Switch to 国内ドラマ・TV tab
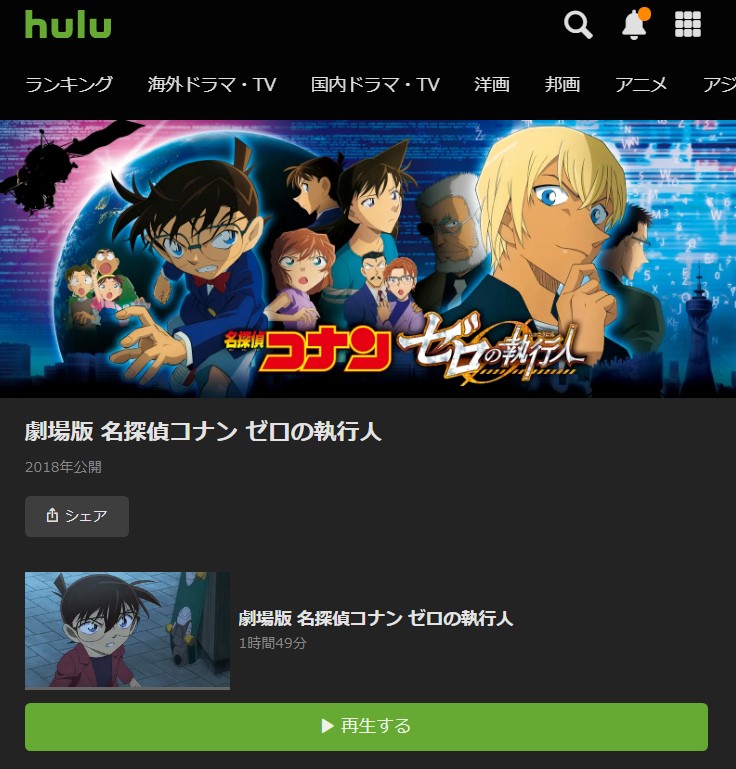736x769 pixels. (x=375, y=84)
